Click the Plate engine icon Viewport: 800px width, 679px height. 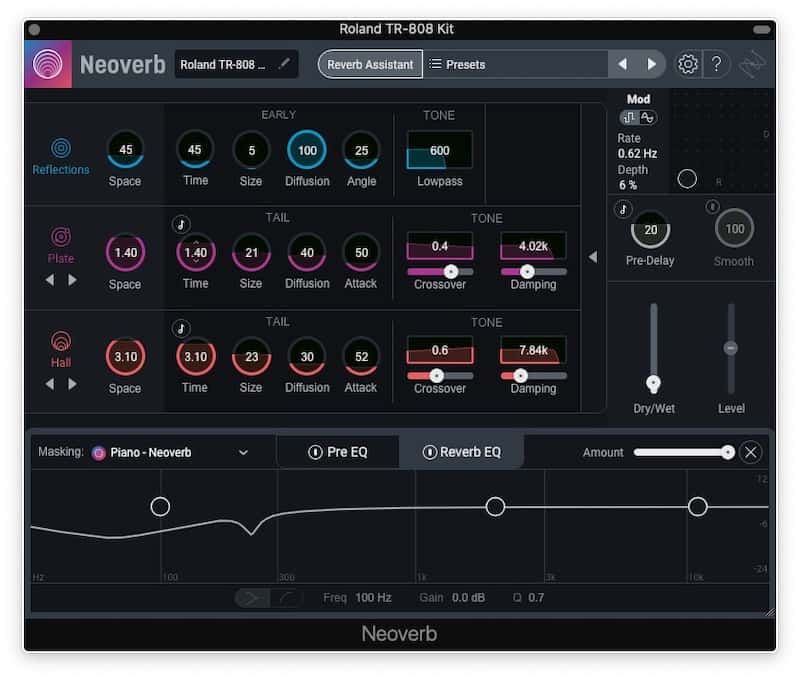(x=61, y=236)
